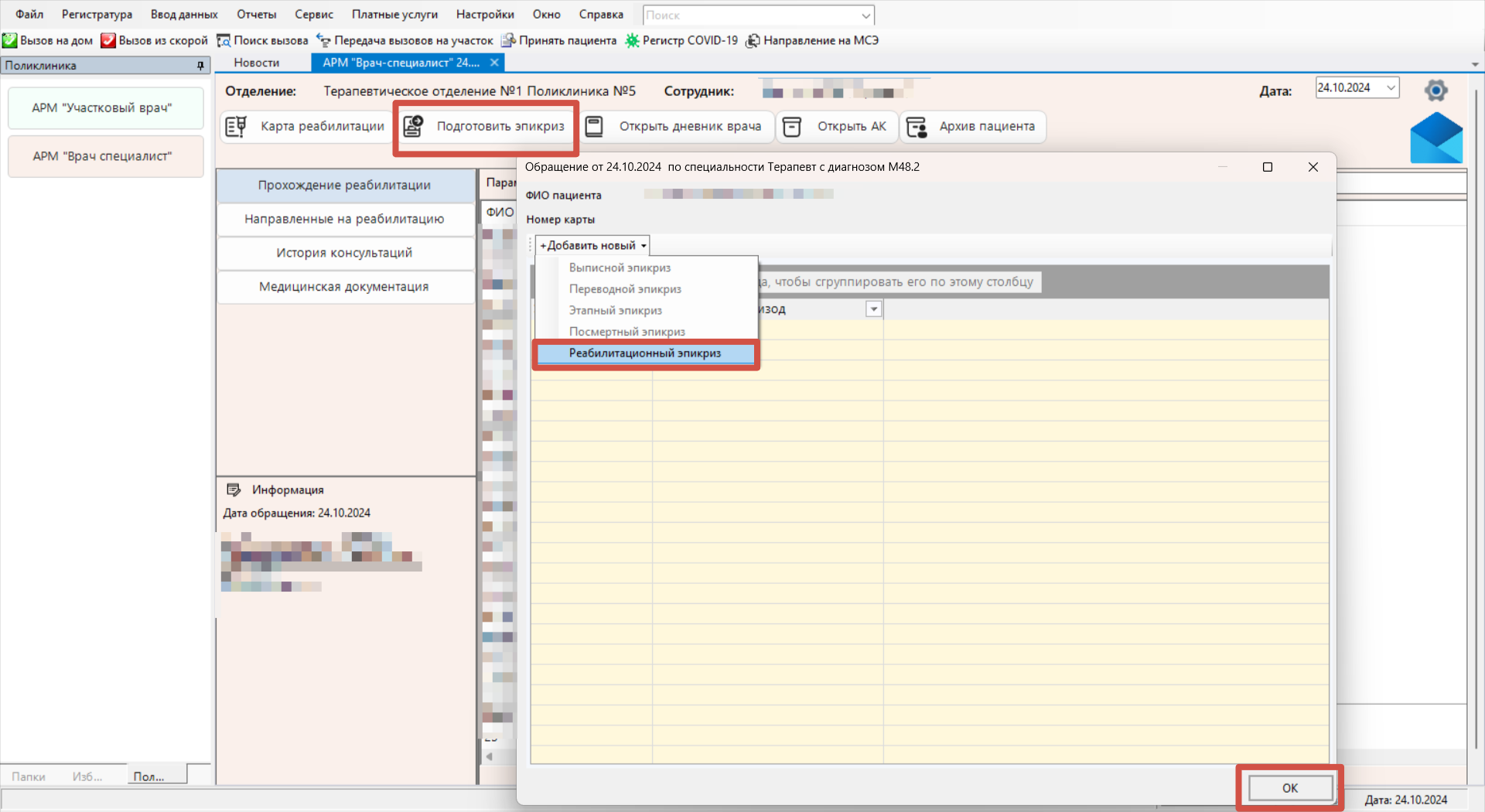This screenshot has height=812, width=1485.
Task: Open the Дата date dropdown
Action: [1391, 87]
